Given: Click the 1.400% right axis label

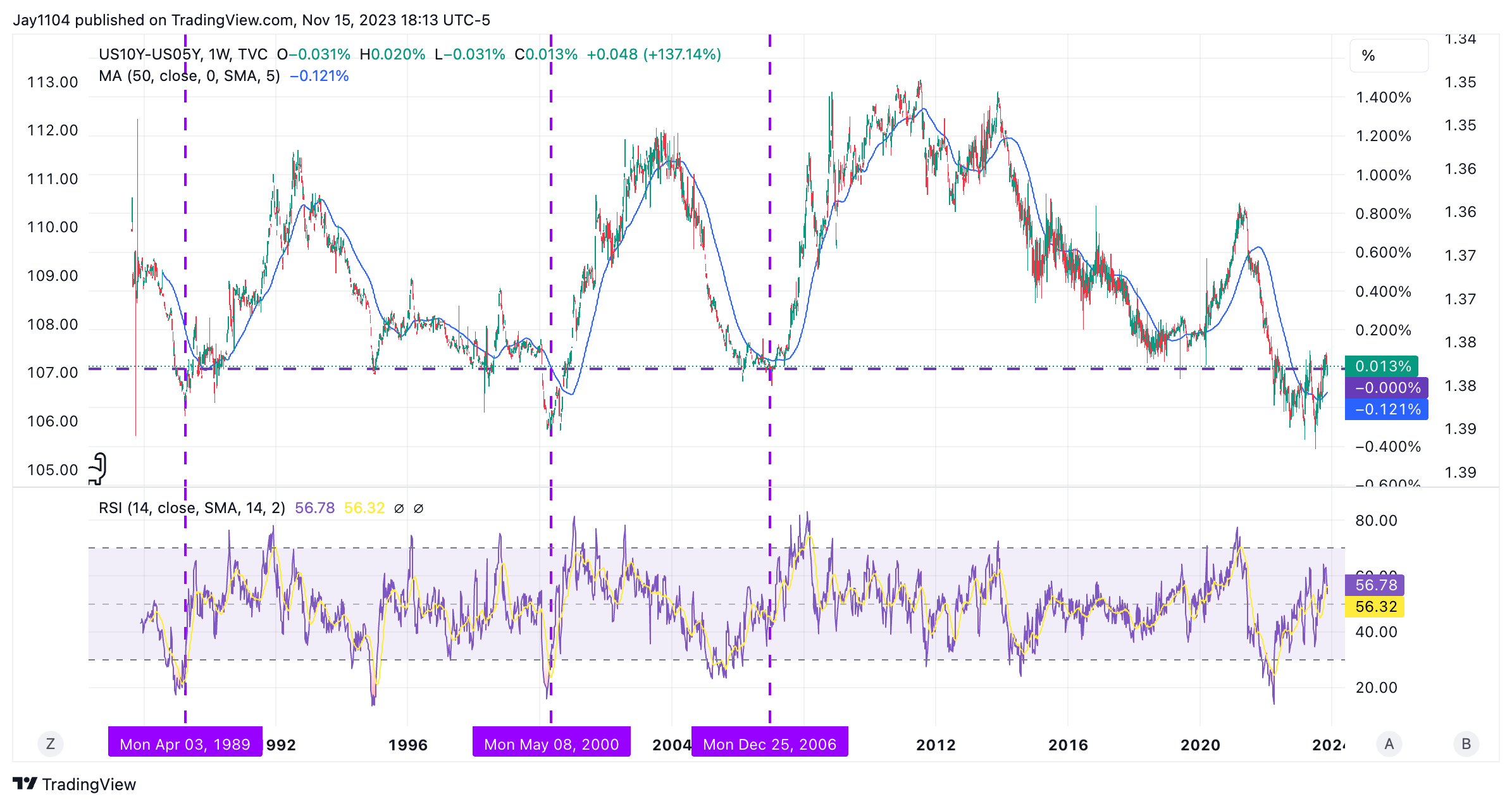Looking at the screenshot, I should (1383, 97).
